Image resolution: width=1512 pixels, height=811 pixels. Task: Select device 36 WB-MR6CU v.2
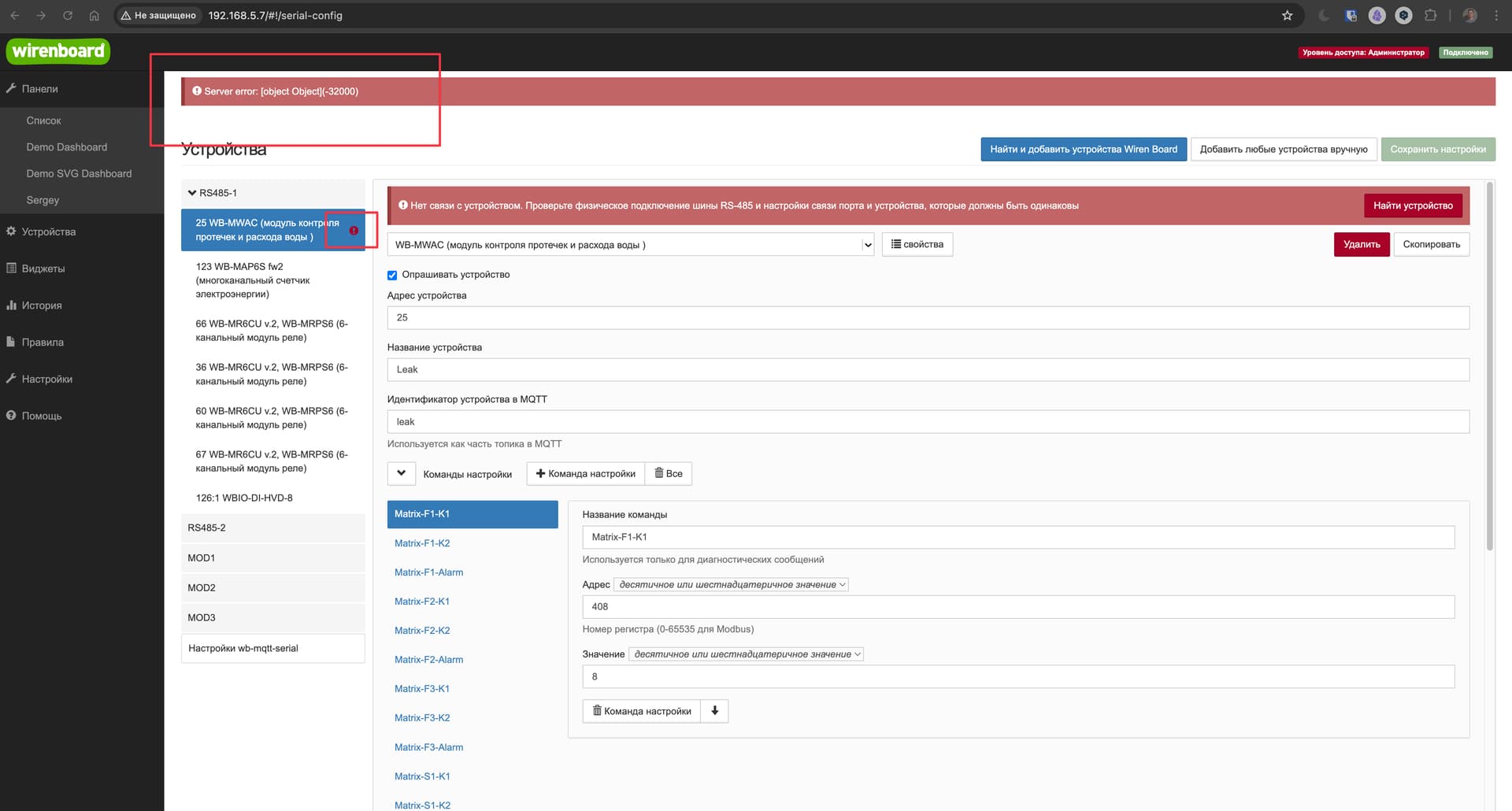point(272,374)
